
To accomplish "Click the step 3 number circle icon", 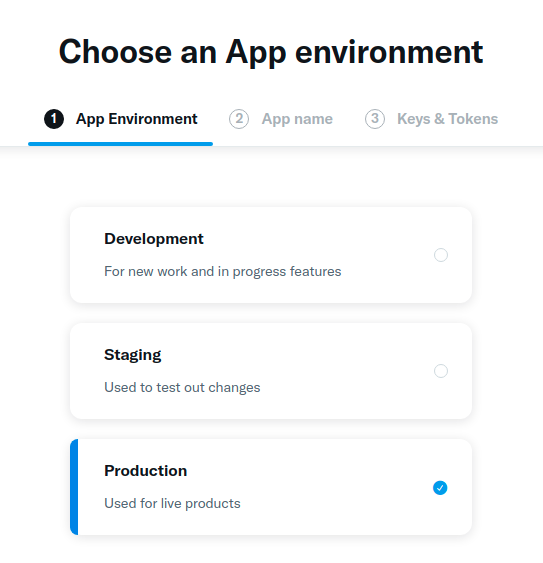I will (375, 119).
